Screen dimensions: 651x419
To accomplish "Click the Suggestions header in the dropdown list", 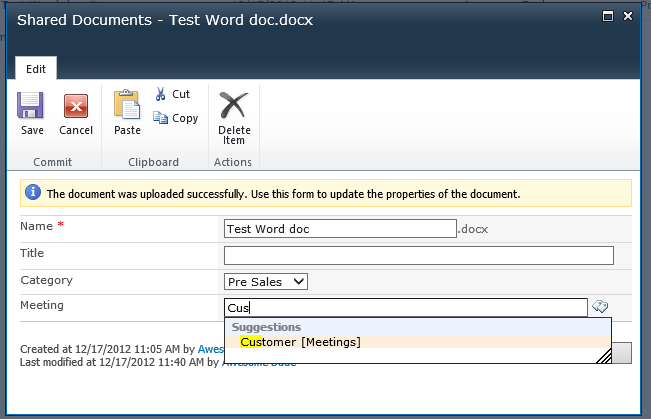I will pyautogui.click(x=267, y=327).
